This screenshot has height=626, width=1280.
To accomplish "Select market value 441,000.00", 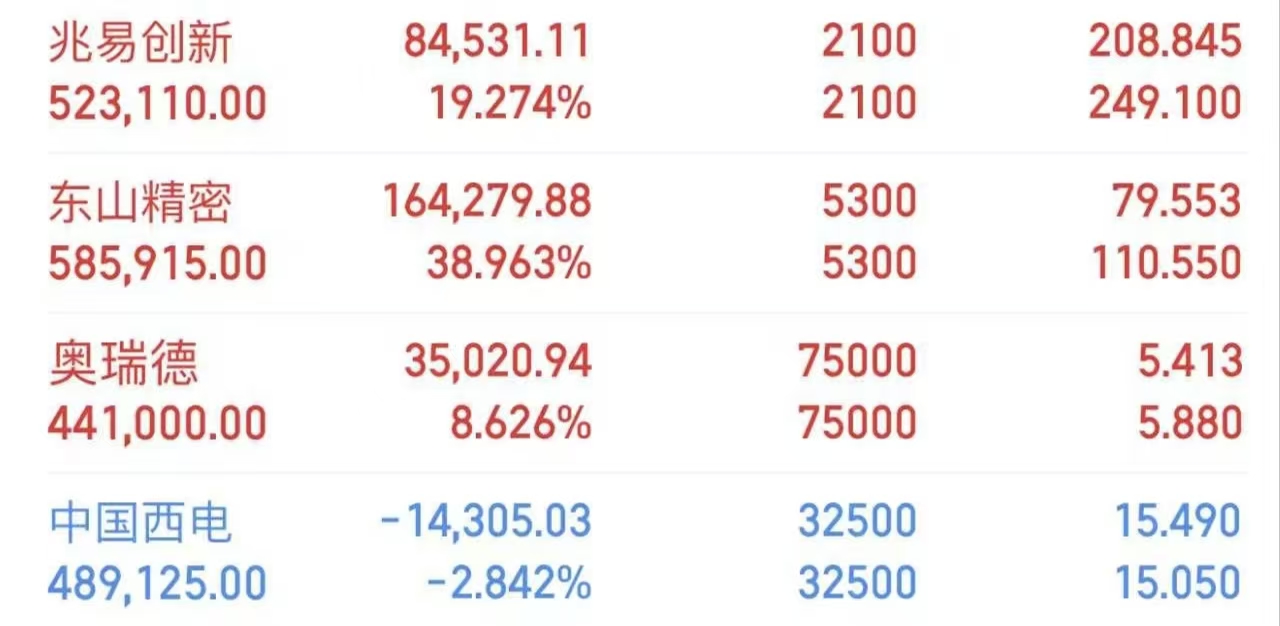I will point(158,424).
